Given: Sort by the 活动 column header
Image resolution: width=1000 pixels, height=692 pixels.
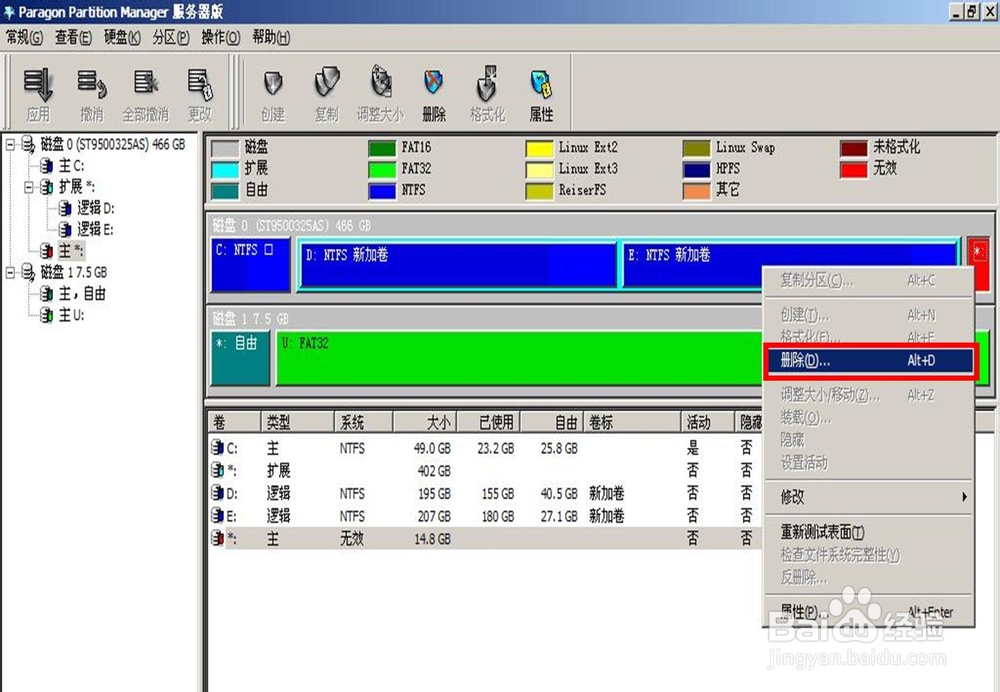Looking at the screenshot, I should 709,422.
